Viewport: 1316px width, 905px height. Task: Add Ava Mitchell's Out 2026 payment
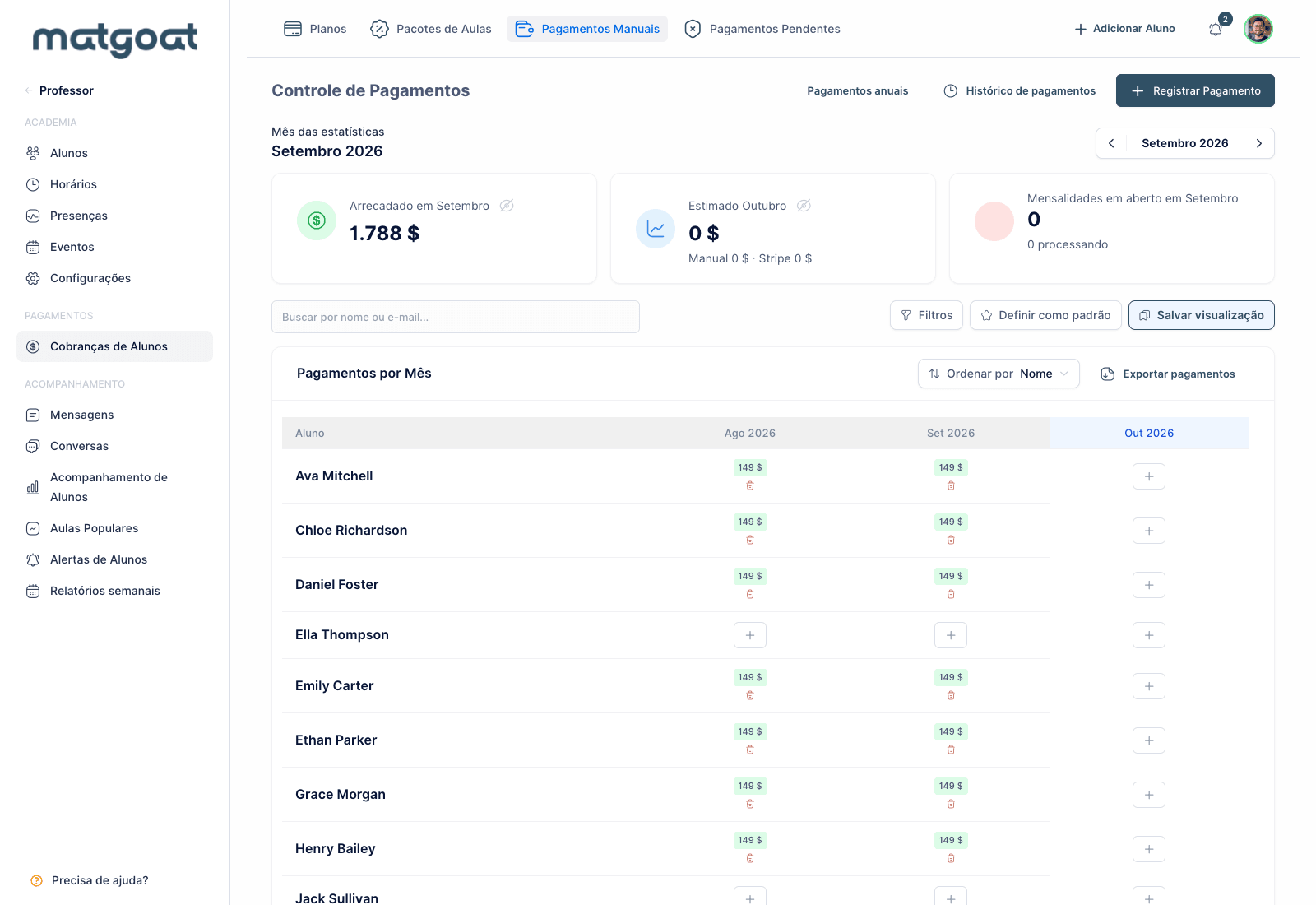click(x=1149, y=476)
